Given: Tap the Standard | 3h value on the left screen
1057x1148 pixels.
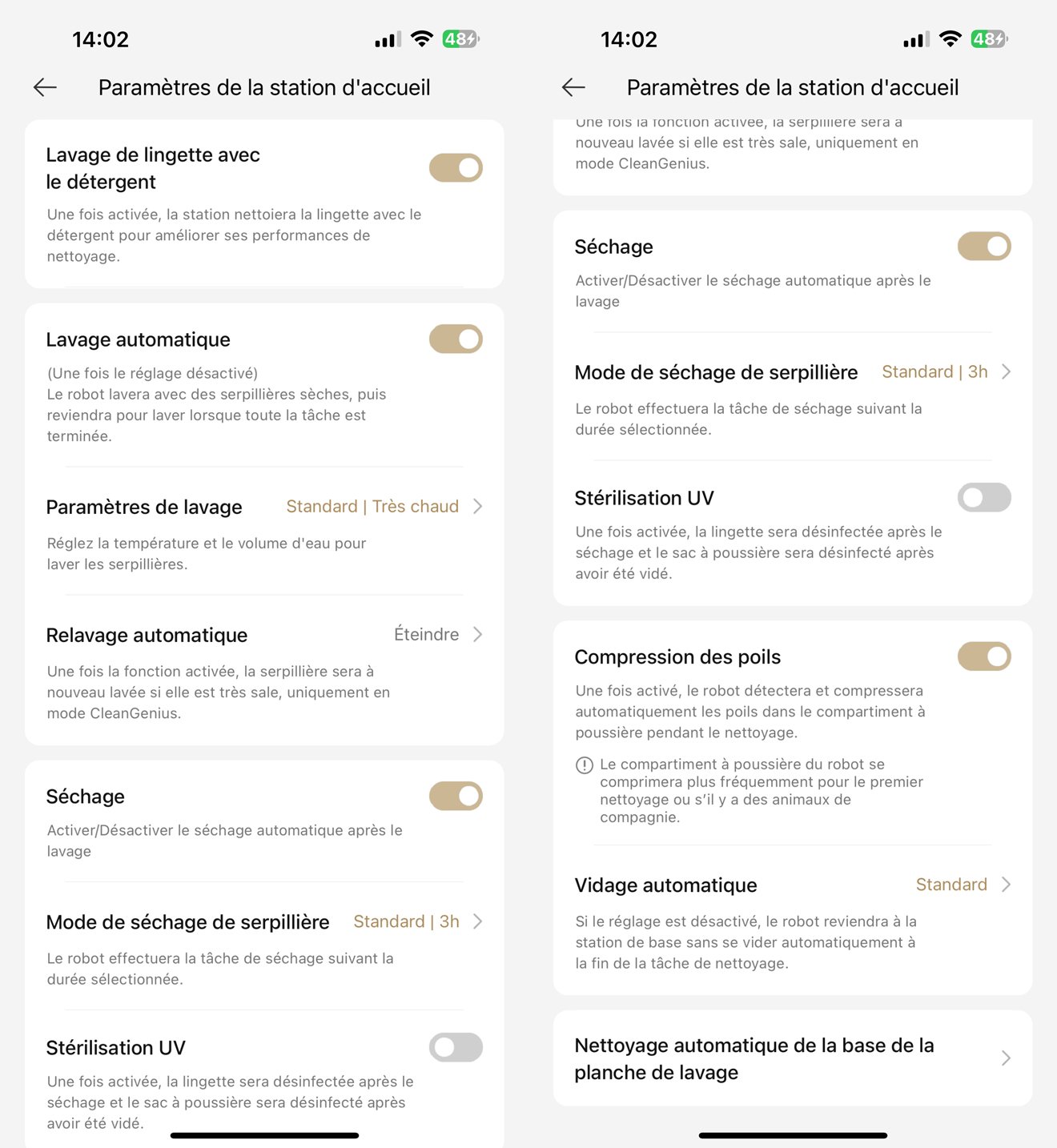Looking at the screenshot, I should tap(407, 921).
